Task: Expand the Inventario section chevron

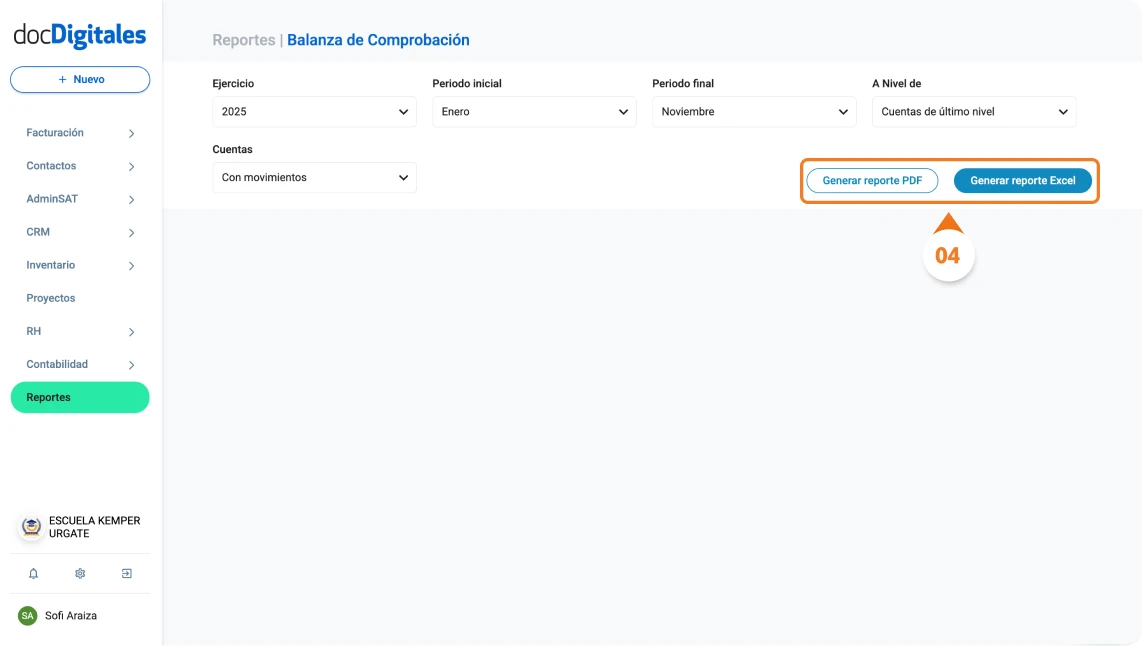Action: point(131,265)
